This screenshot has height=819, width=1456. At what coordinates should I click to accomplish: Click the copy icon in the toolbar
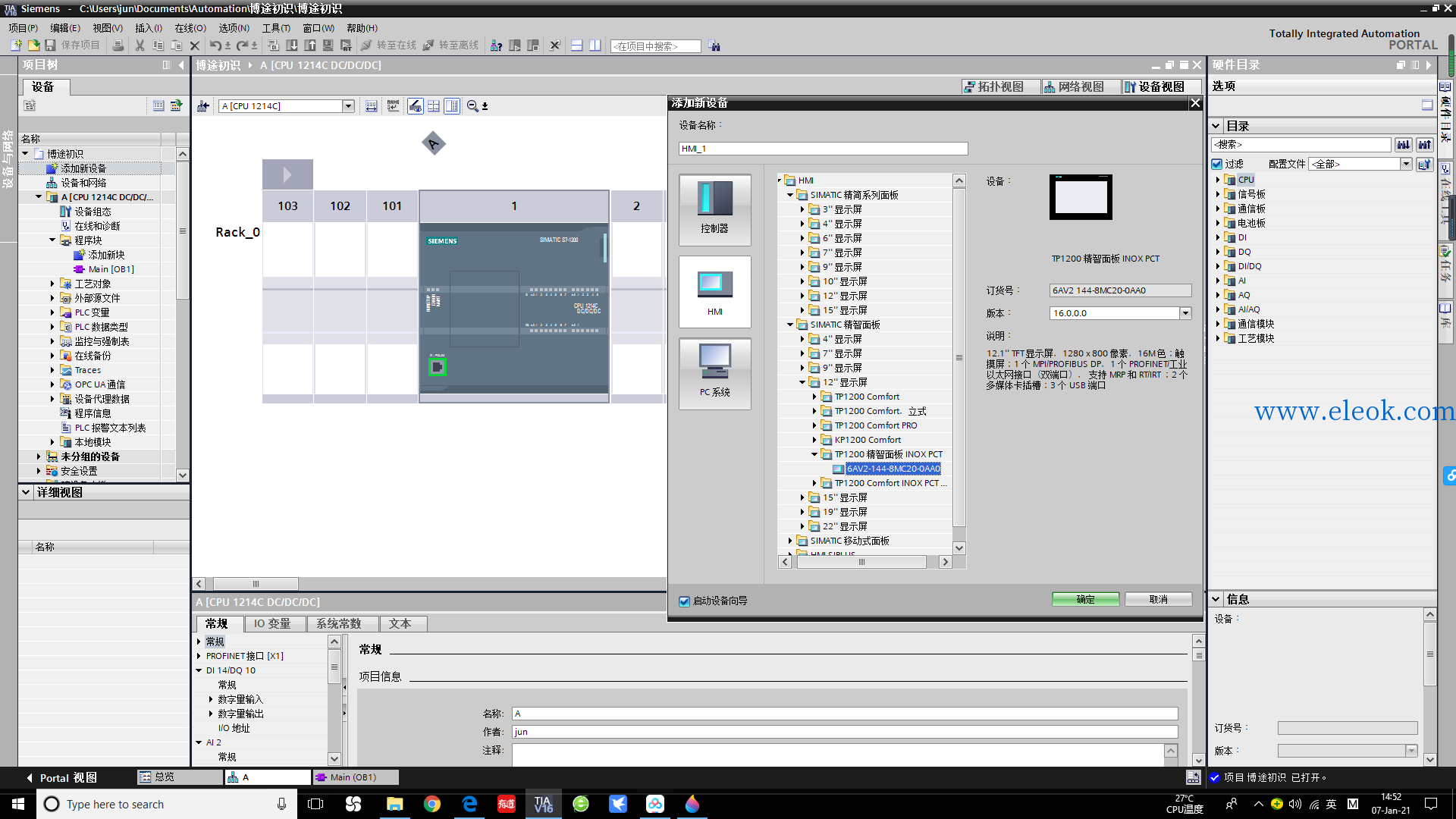tap(158, 45)
